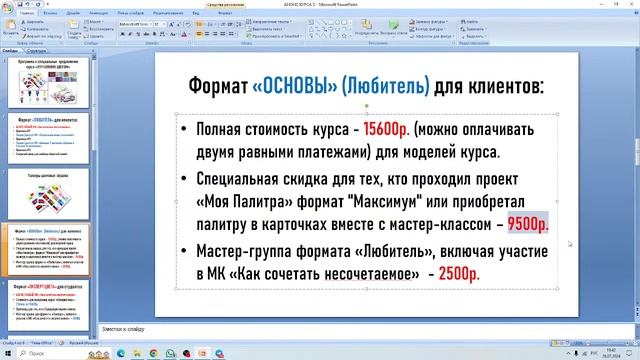
Task: Open Select (Выделить) options
Action: tap(473, 36)
